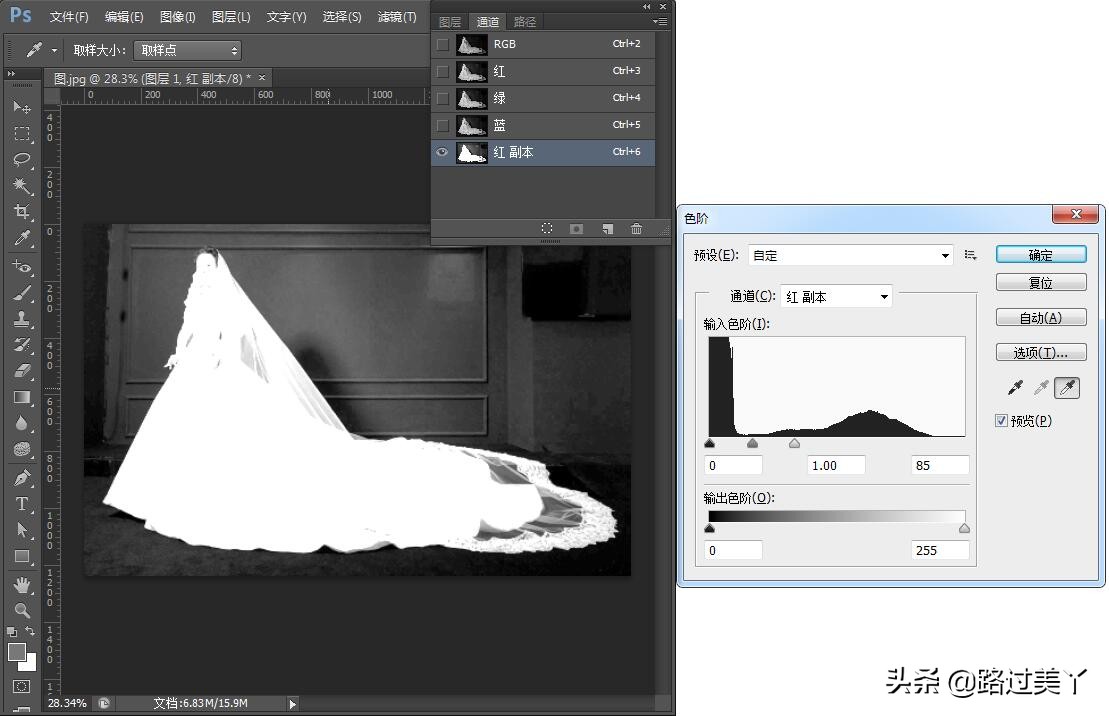Expand the toolbox double-arrow
The height and width of the screenshot is (716, 1109).
[x=11, y=74]
